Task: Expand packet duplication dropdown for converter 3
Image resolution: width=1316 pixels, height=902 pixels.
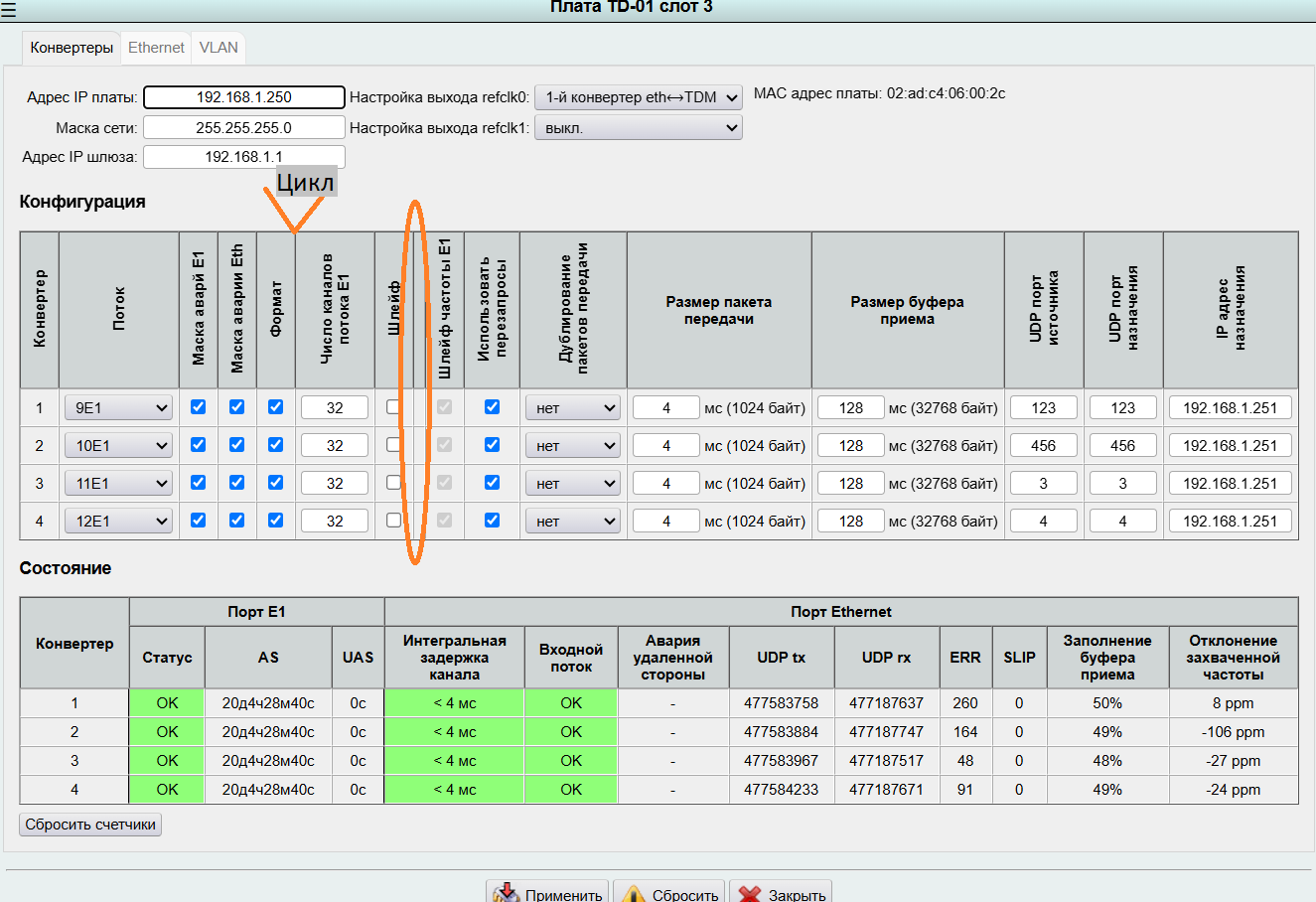Action: (573, 484)
